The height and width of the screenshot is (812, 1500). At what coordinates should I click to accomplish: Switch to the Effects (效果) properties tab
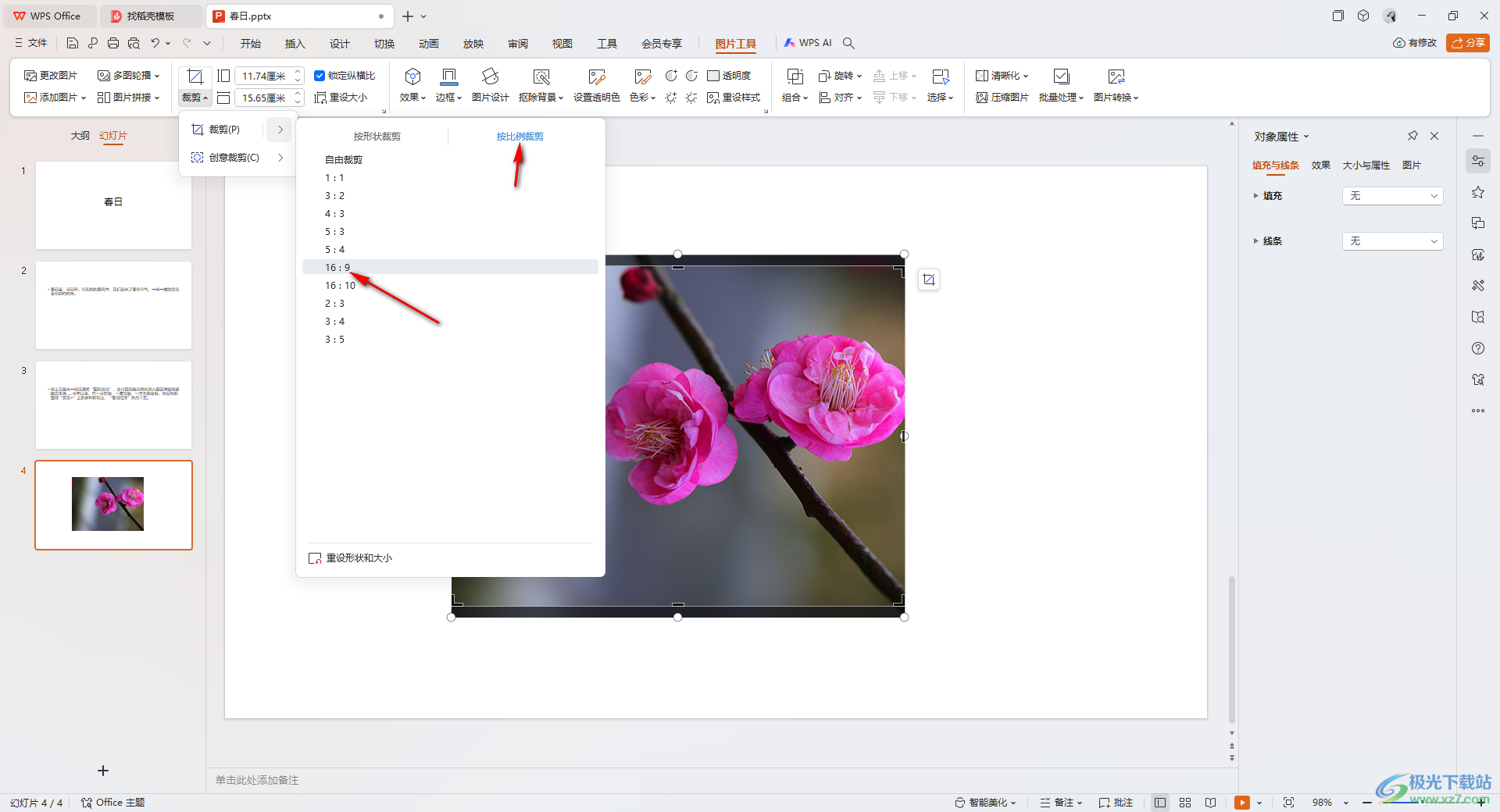coord(1320,166)
